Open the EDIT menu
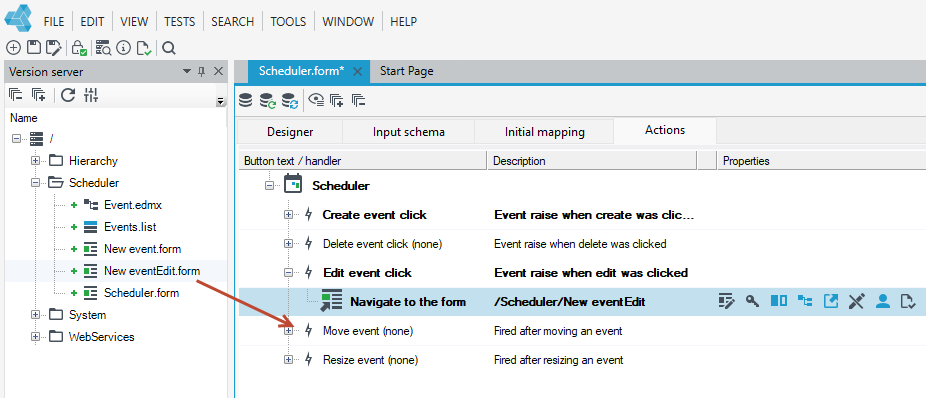926x398 pixels. tap(92, 22)
